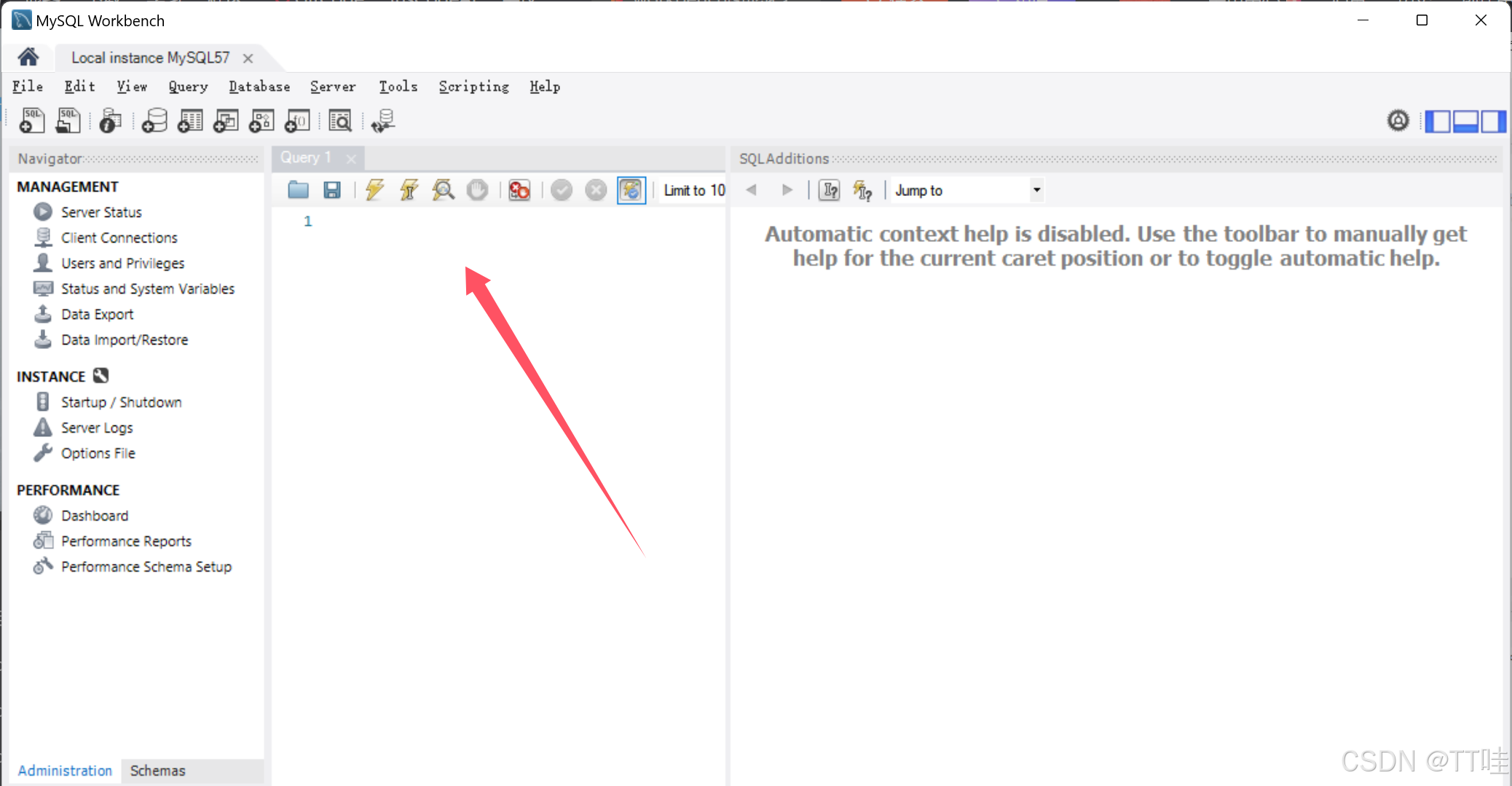Save the script to a file
The image size is (1512, 786).
(332, 190)
